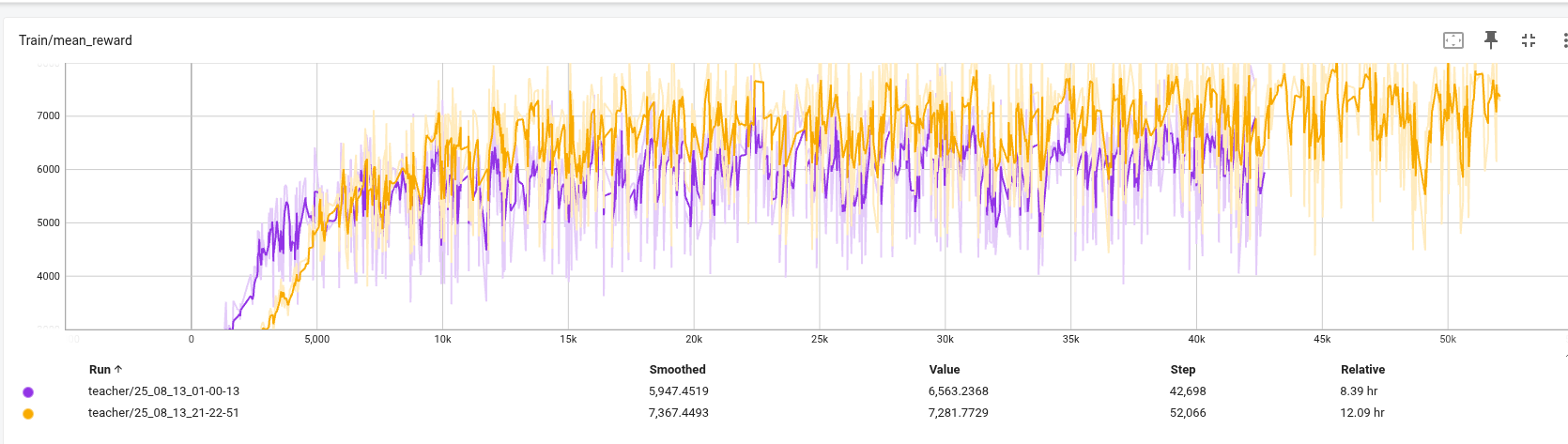Click the 10k x-axis tick label
This screenshot has height=444, width=1568.
pyautogui.click(x=442, y=340)
